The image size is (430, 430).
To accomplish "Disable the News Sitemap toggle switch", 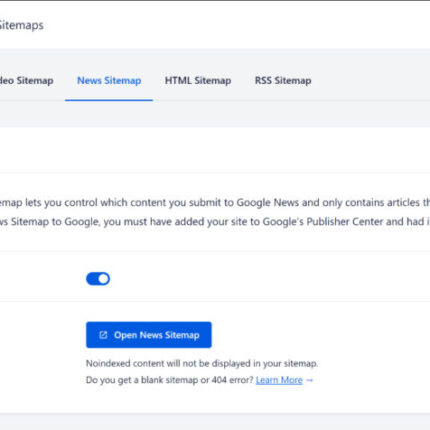I will point(98,279).
